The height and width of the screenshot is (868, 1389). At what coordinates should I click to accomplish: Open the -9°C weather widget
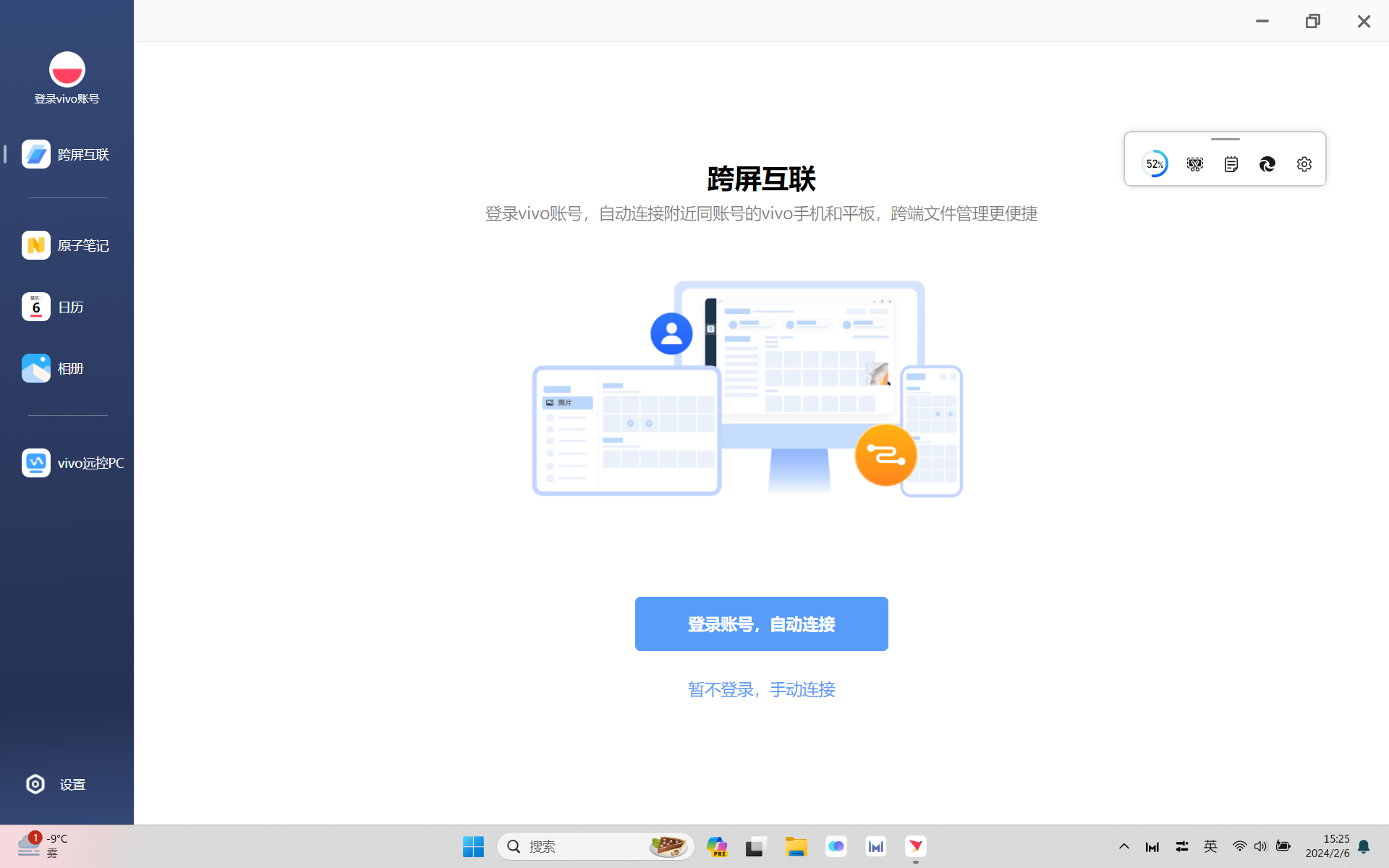pos(43,846)
